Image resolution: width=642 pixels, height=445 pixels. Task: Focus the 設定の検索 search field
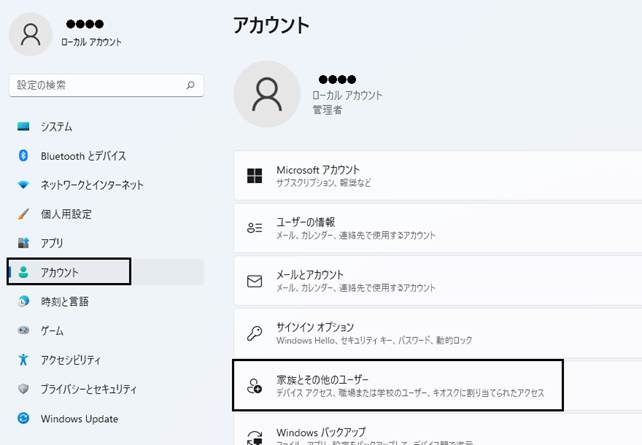pos(106,85)
